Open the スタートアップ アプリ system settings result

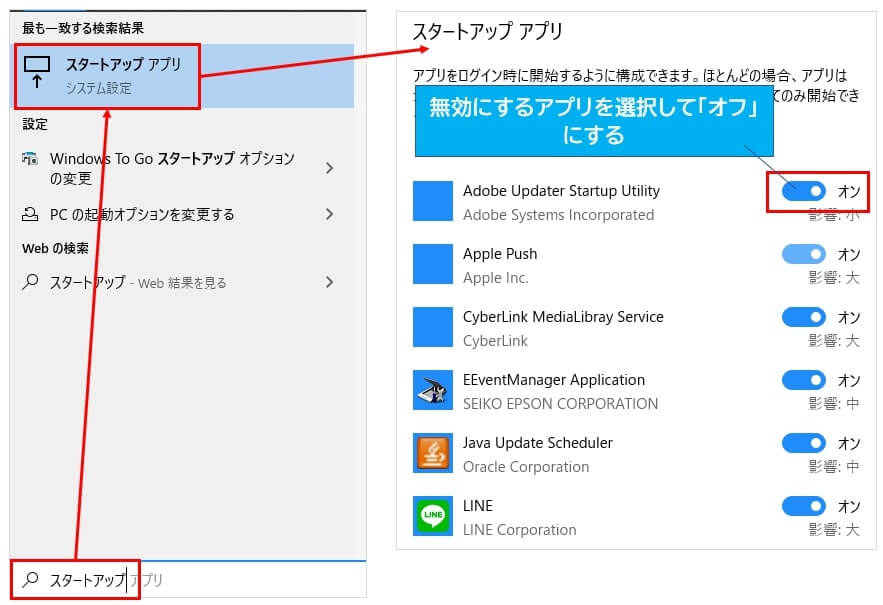click(184, 76)
